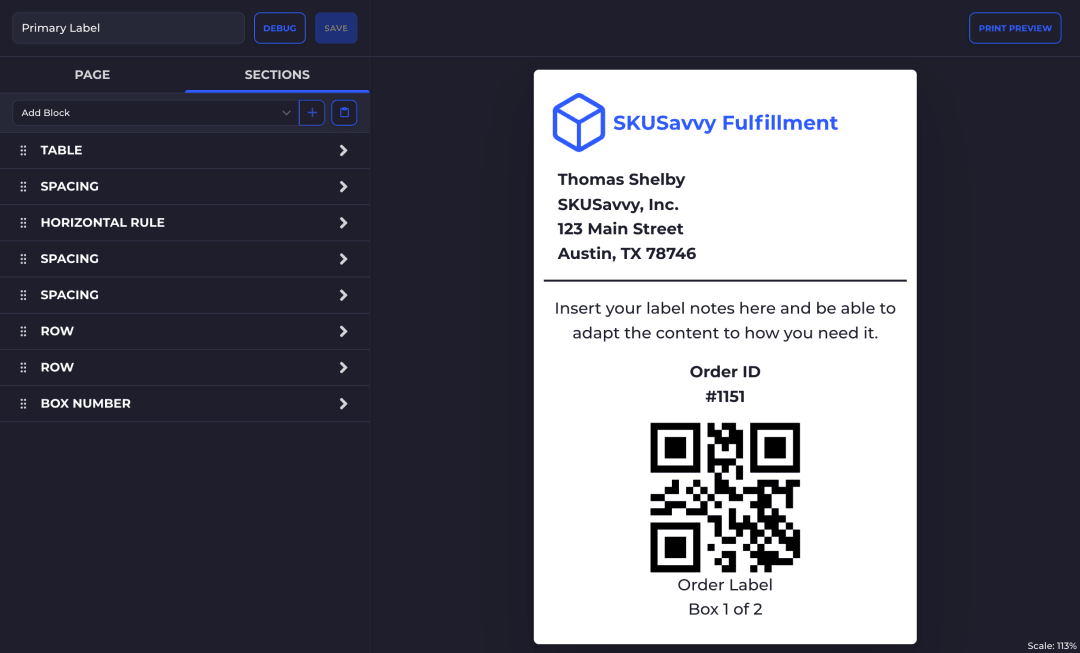Image resolution: width=1080 pixels, height=653 pixels.
Task: Click drag handle beside HORIZONTAL RULE
Action: pyautogui.click(x=23, y=223)
